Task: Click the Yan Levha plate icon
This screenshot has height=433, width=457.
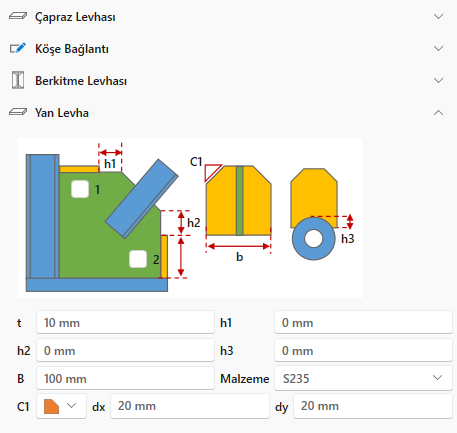Action: point(18,112)
